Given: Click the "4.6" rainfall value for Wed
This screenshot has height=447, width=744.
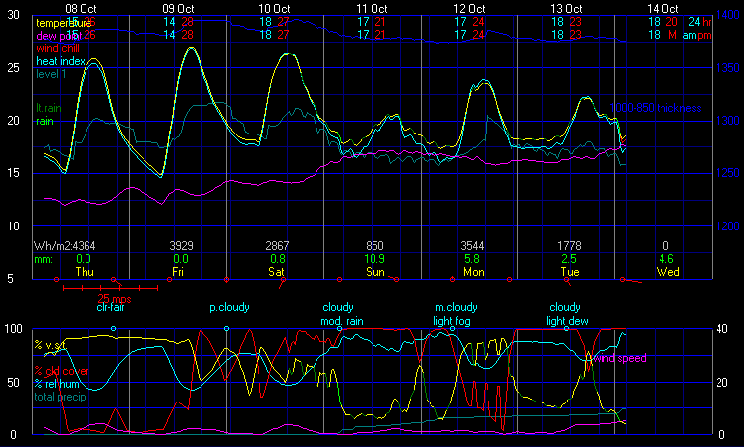Looking at the screenshot, I should pyautogui.click(x=666, y=259).
